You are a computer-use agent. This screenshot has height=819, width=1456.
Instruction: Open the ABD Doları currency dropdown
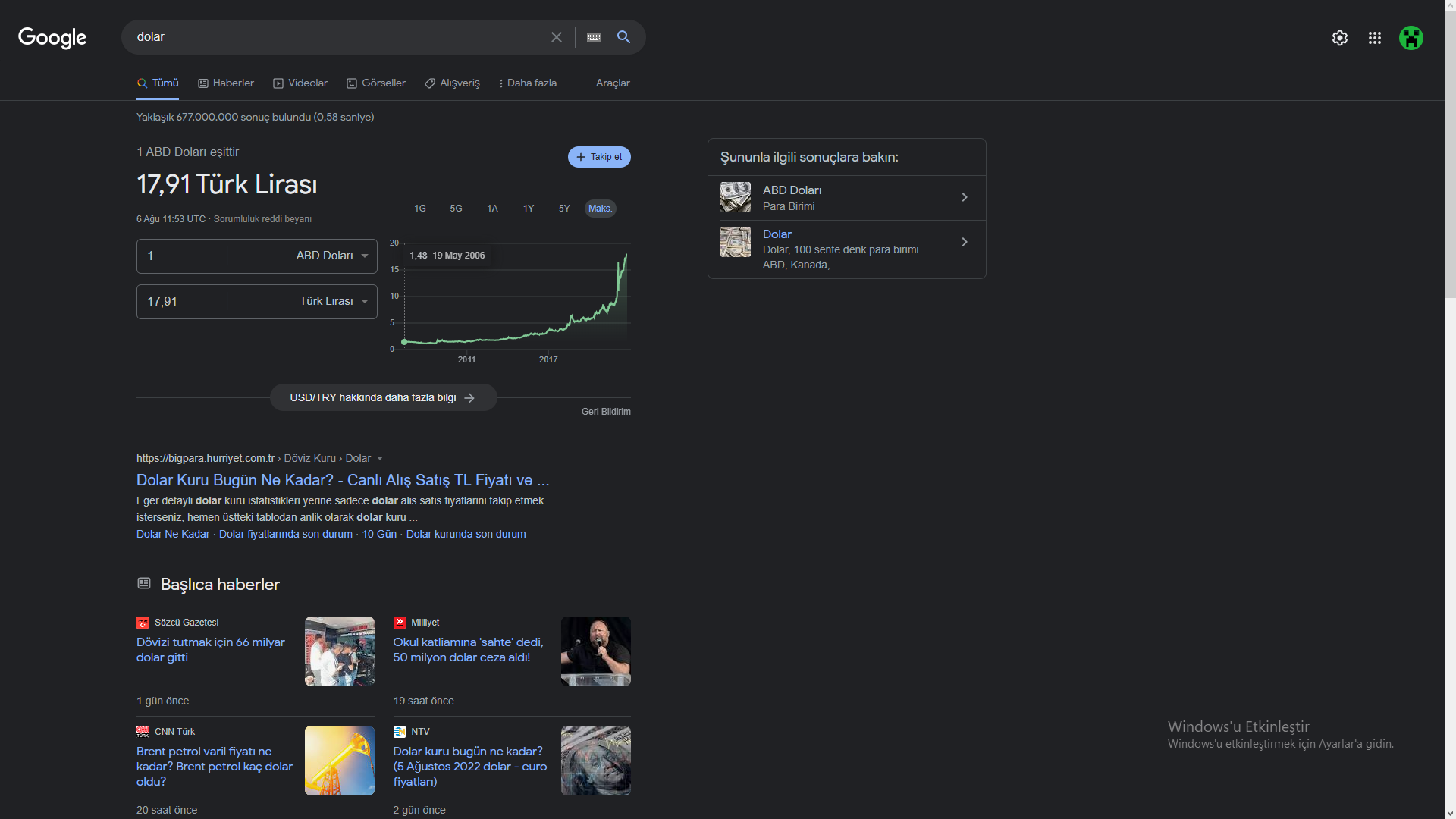pyautogui.click(x=332, y=256)
